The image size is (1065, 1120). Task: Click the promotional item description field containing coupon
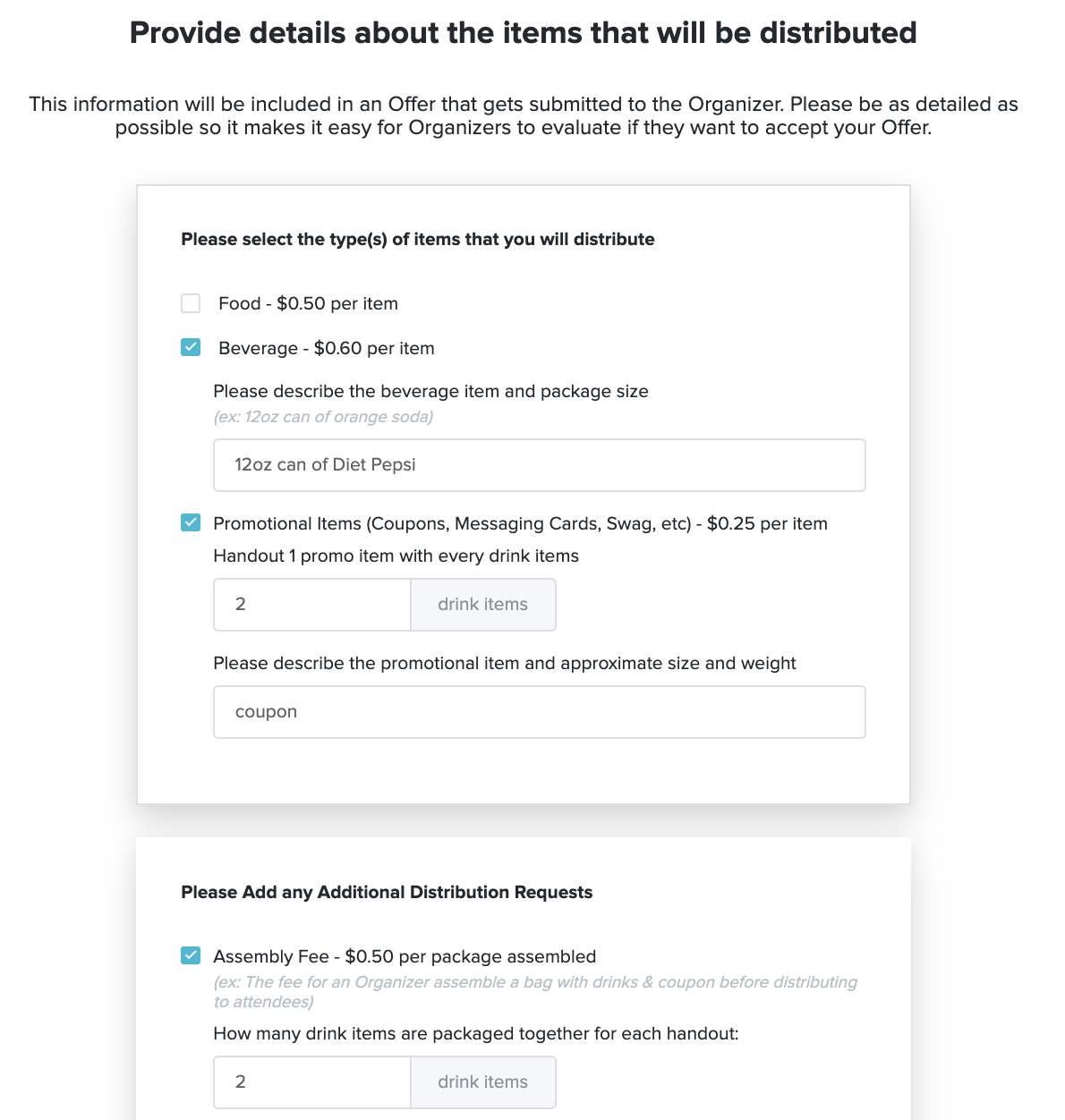[540, 712]
